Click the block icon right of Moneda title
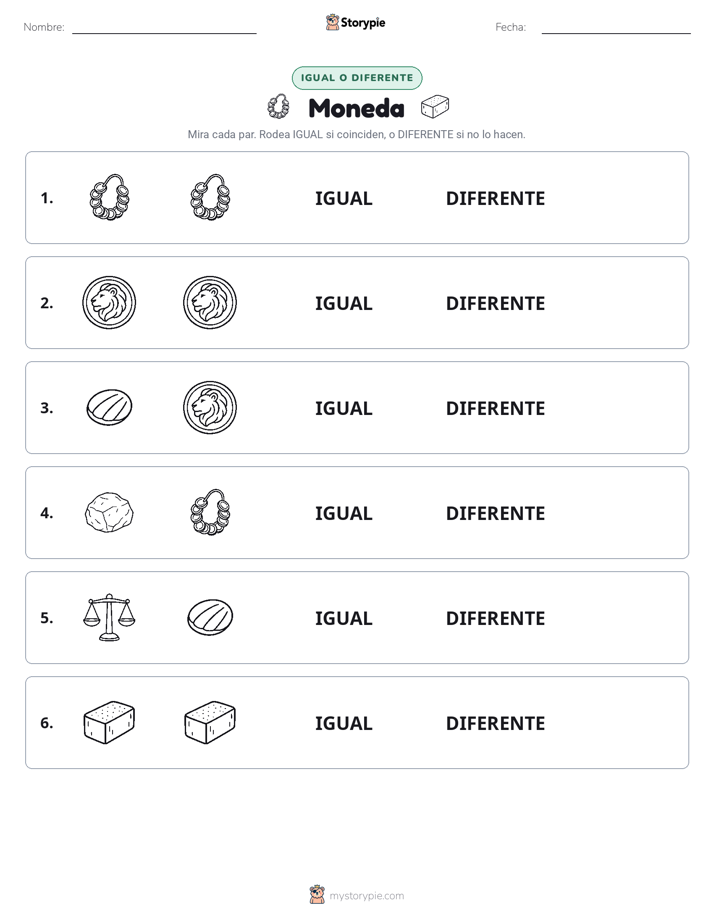Viewport: 714px width, 924px height. click(435, 107)
